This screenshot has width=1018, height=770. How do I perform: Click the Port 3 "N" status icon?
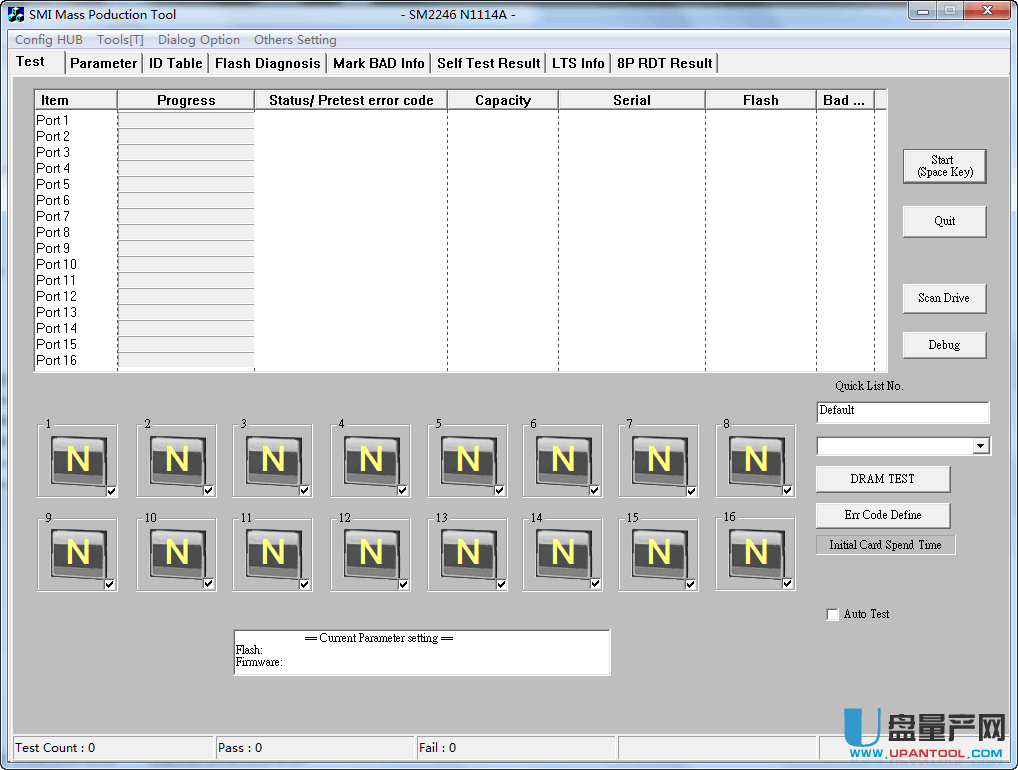pos(272,460)
